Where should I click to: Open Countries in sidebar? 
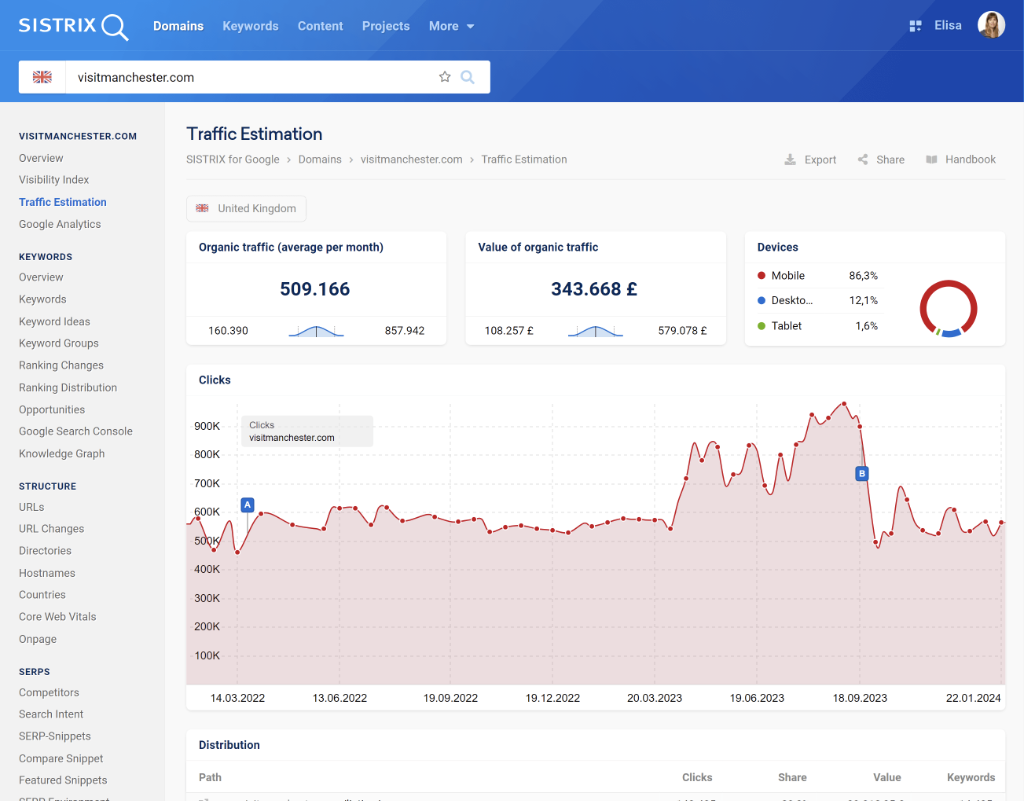[x=42, y=594]
